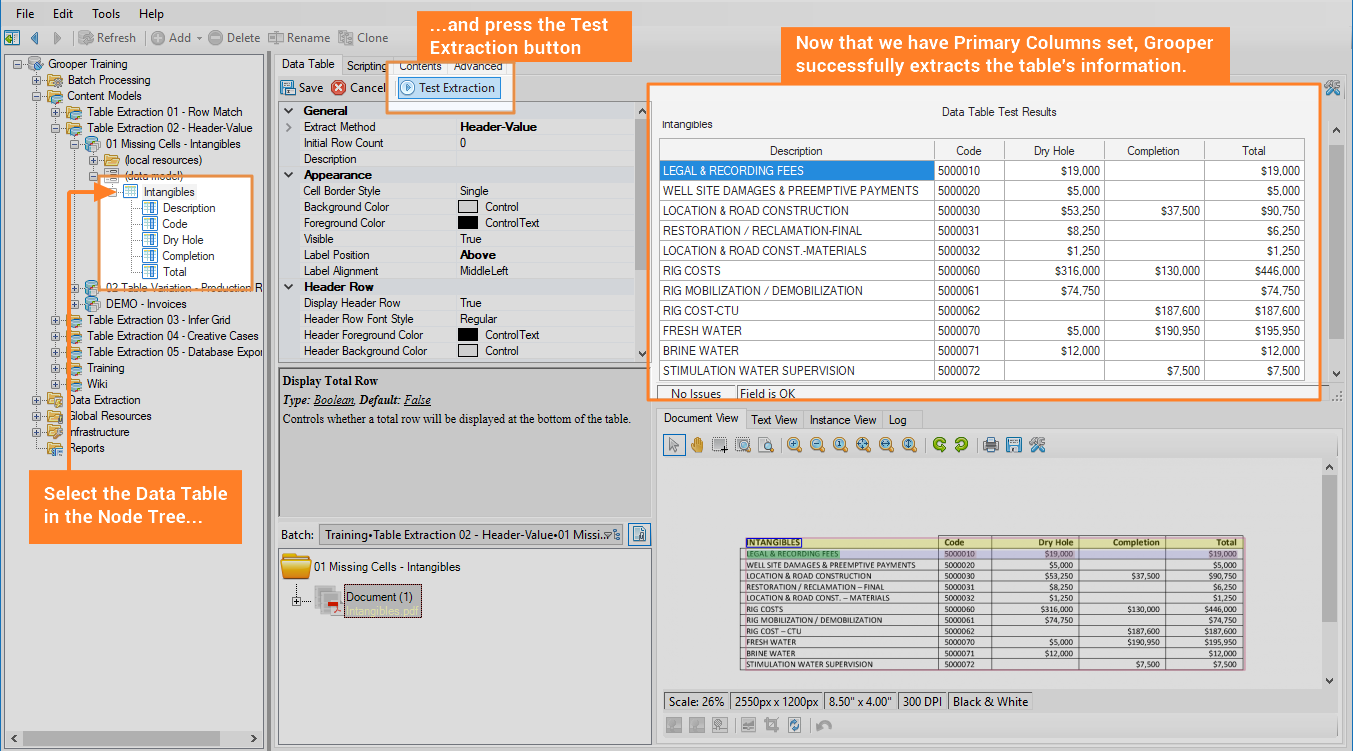The width and height of the screenshot is (1353, 751).
Task: Select the hand pan tool
Action: pos(696,445)
